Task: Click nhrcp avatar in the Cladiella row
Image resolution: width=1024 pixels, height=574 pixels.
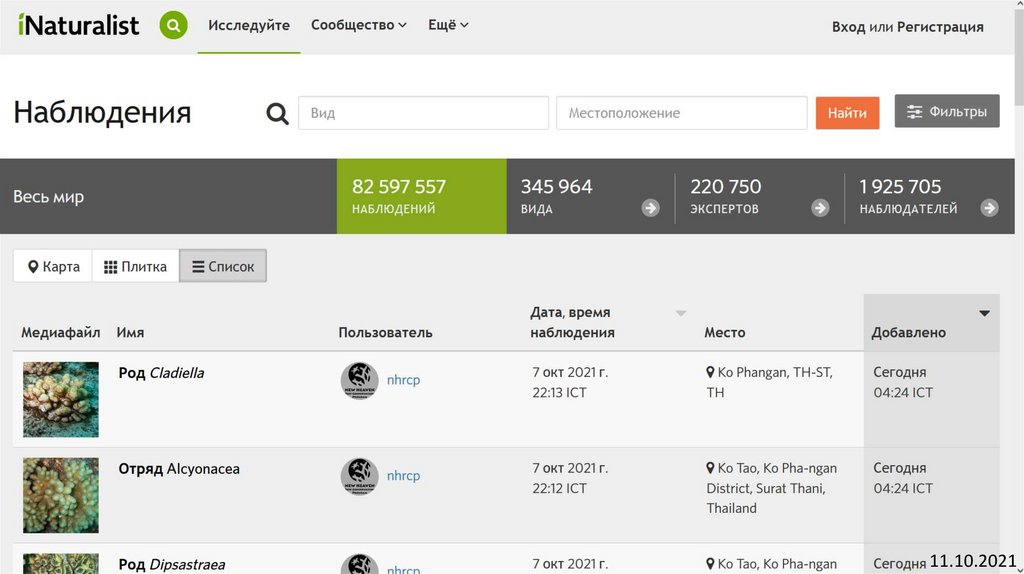Action: pyautogui.click(x=359, y=380)
